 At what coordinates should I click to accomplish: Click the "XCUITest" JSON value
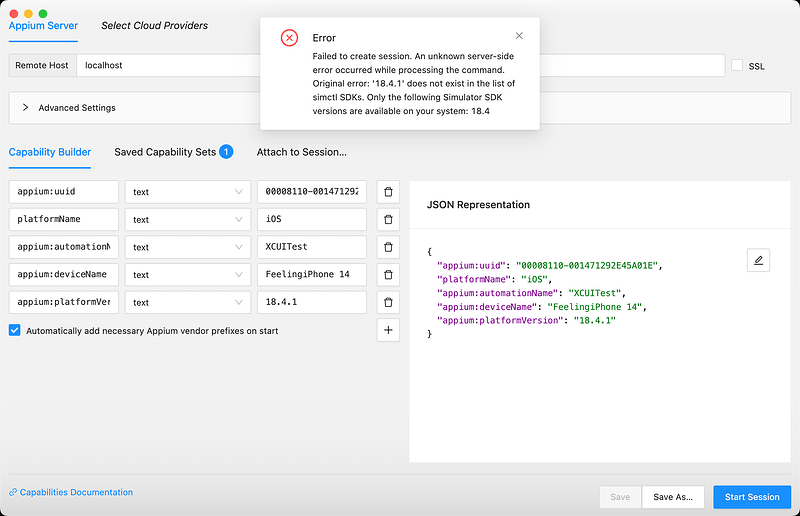(x=595, y=293)
